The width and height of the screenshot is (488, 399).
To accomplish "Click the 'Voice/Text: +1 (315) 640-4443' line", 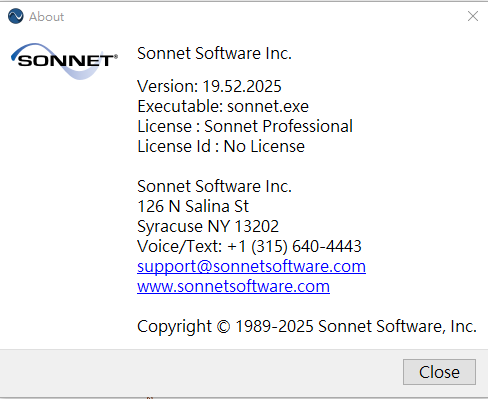I will pyautogui.click(x=249, y=246).
